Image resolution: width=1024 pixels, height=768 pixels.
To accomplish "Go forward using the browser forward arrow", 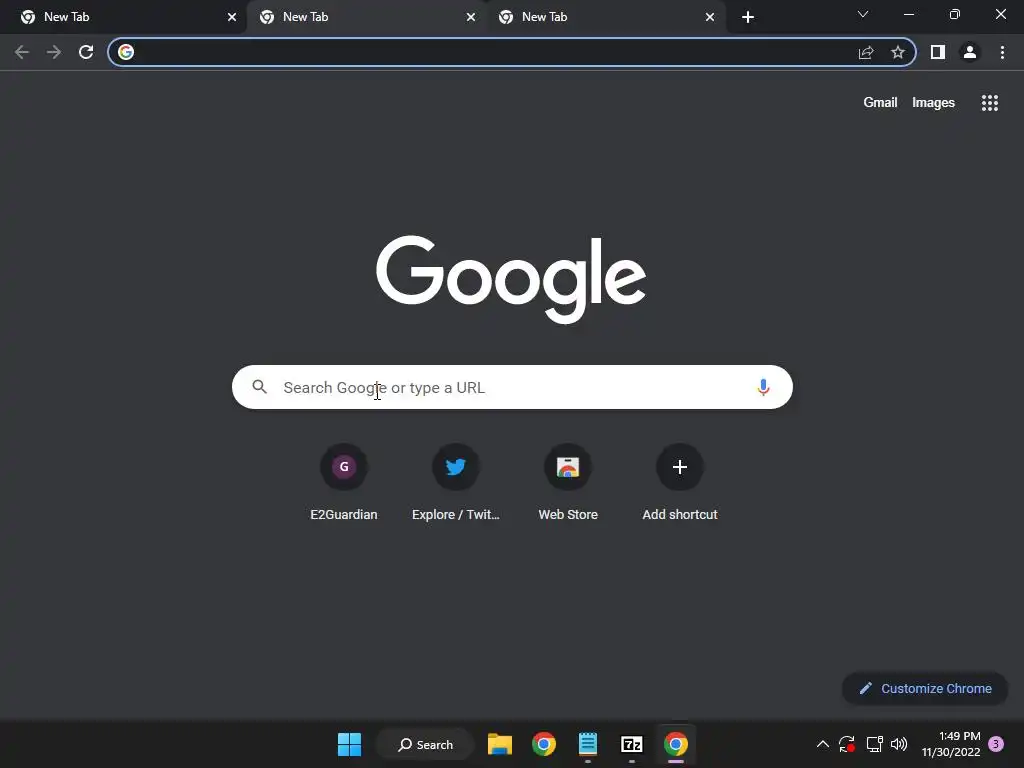I will pyautogui.click(x=54, y=52).
